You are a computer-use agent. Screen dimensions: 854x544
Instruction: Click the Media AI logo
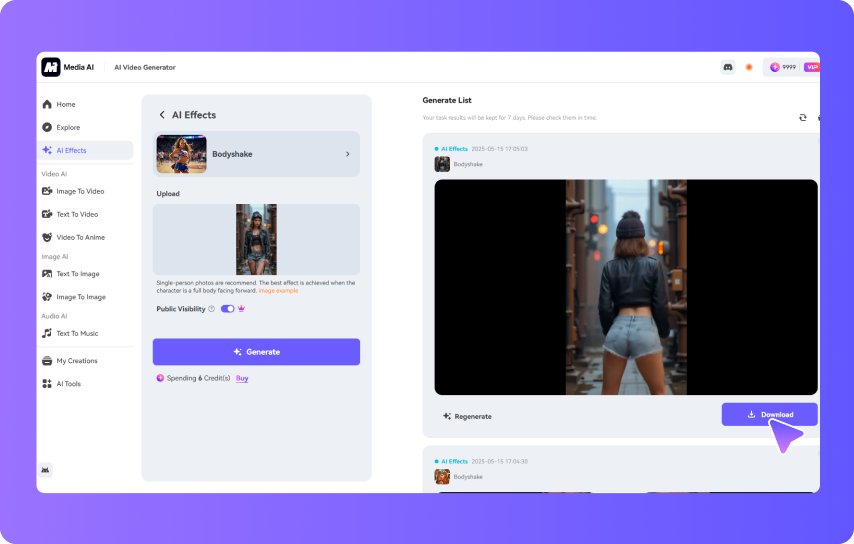tap(51, 67)
